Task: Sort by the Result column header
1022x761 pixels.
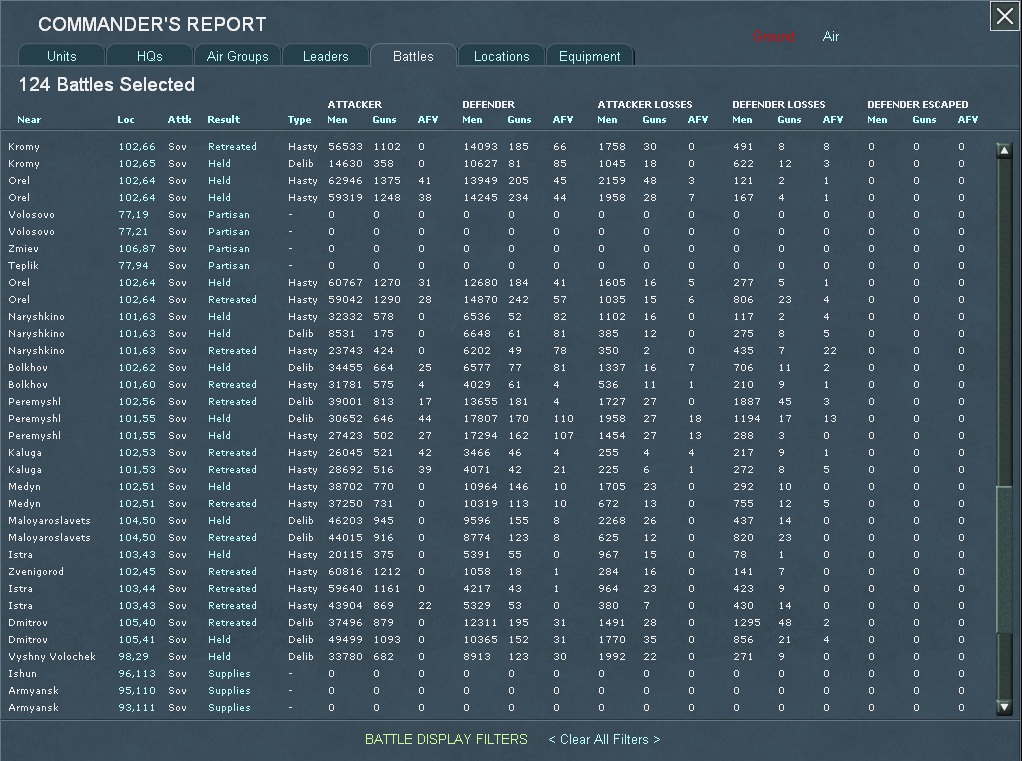Action: pos(224,119)
